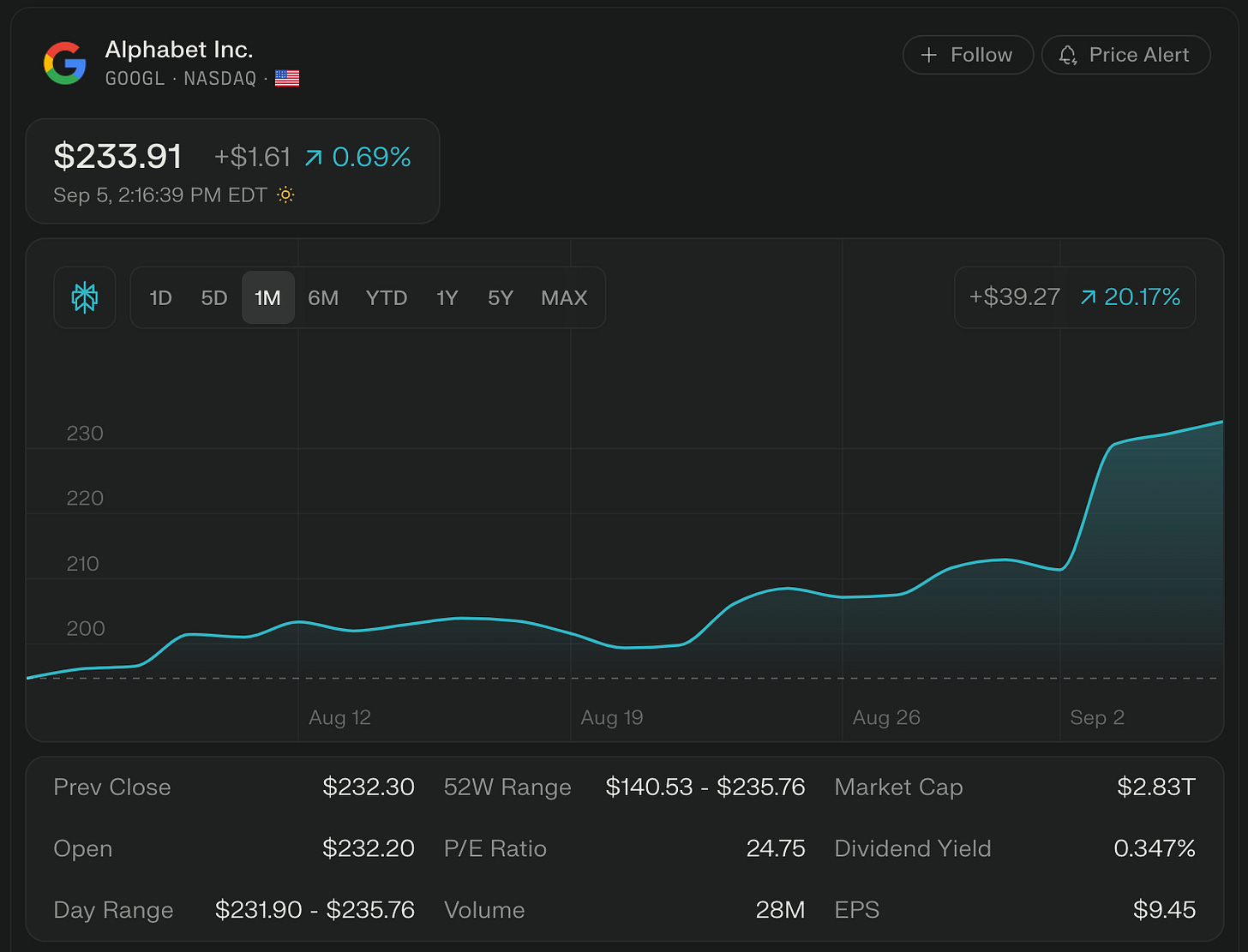Switch chart to 6M range

tap(323, 297)
